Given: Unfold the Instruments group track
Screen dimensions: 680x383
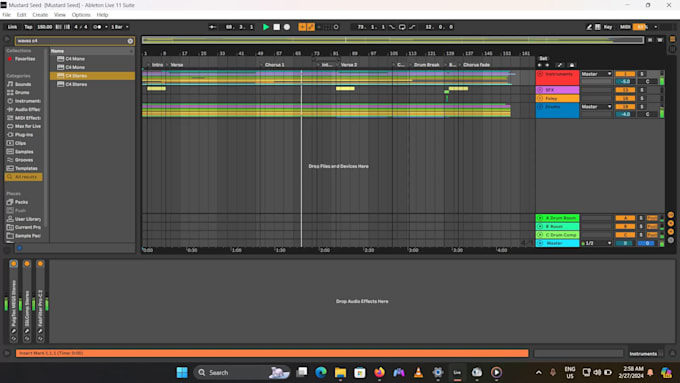Looking at the screenshot, I should click(540, 74).
